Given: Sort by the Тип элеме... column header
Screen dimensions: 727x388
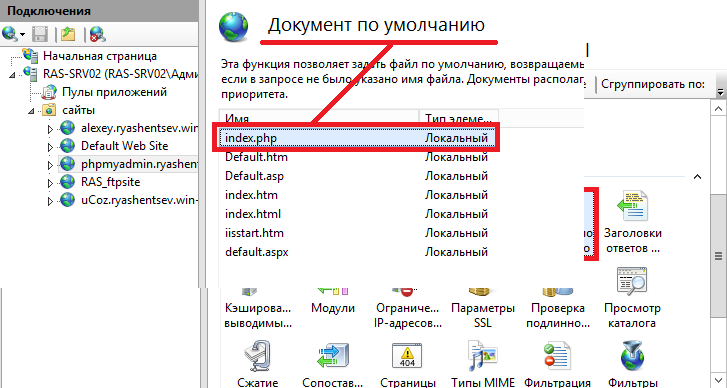Looking at the screenshot, I should tap(459, 117).
